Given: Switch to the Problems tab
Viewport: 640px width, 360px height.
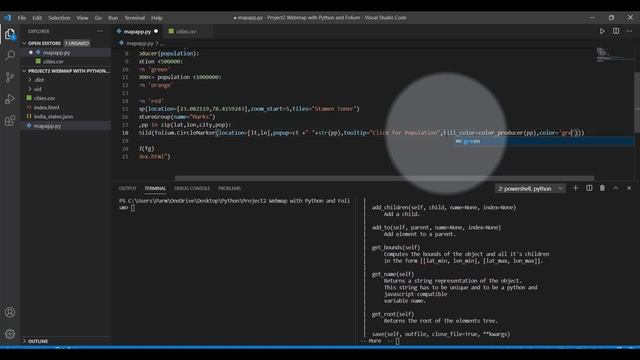Looking at the screenshot, I should pos(229,188).
